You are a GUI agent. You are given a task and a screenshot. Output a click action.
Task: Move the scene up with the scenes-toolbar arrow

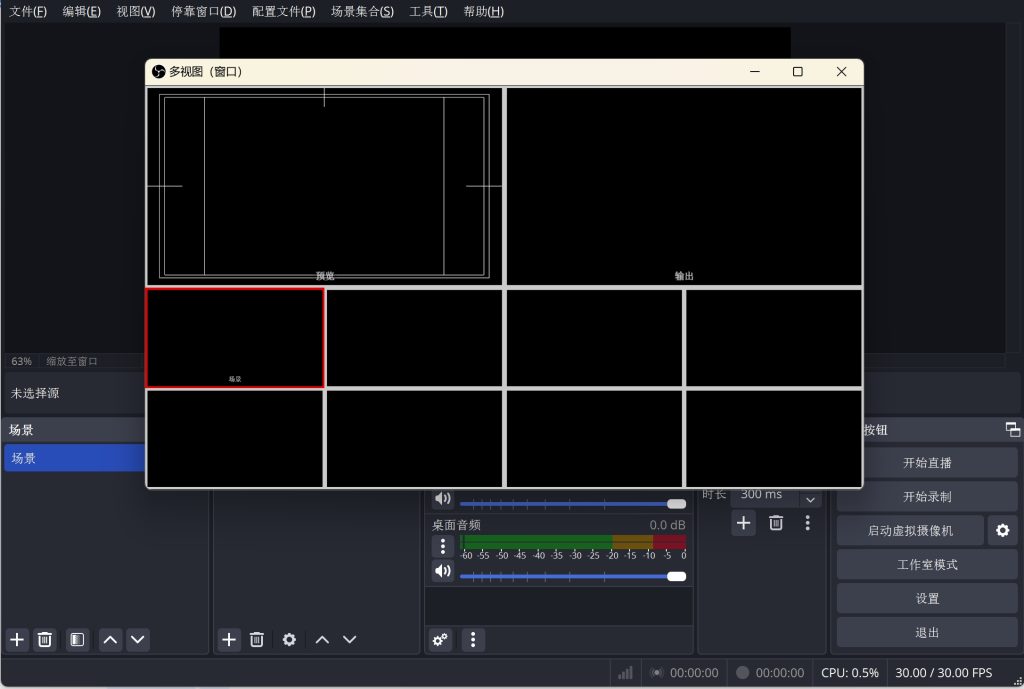(x=110, y=639)
